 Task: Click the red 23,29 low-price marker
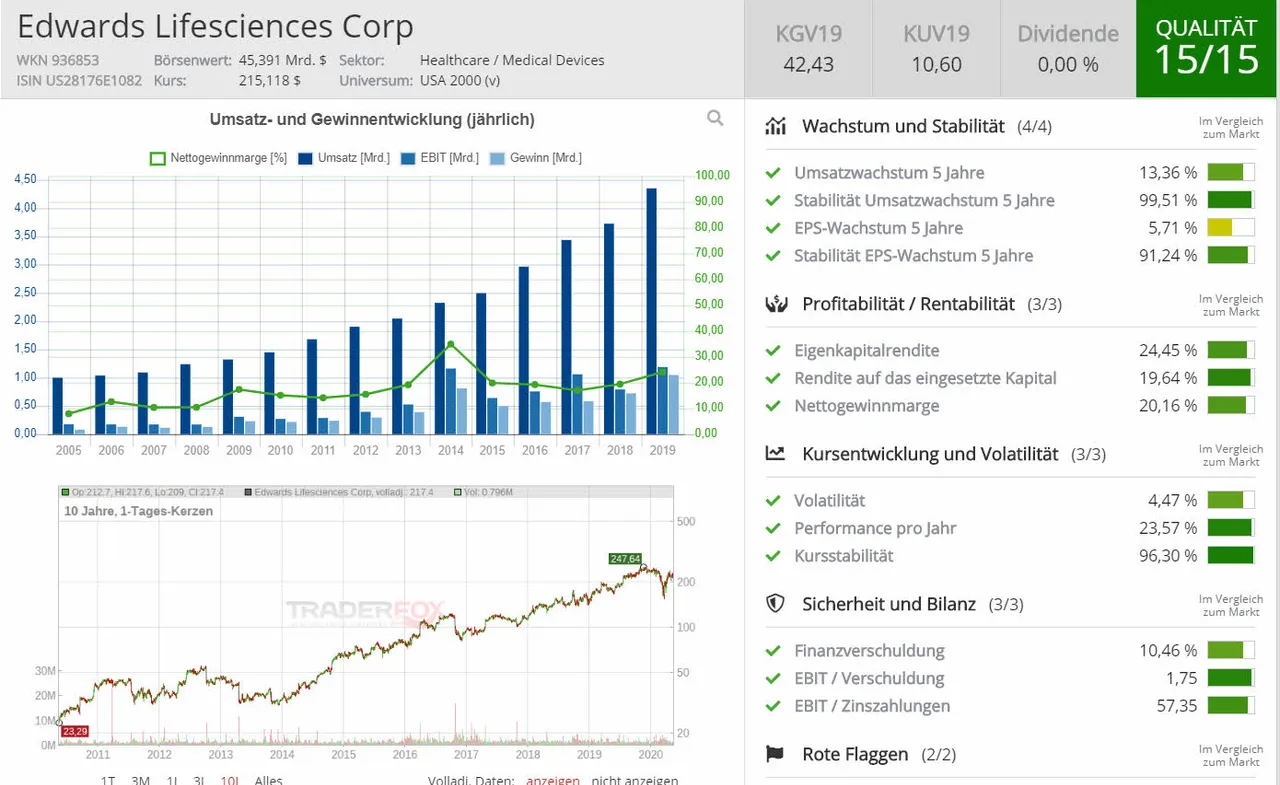75,732
